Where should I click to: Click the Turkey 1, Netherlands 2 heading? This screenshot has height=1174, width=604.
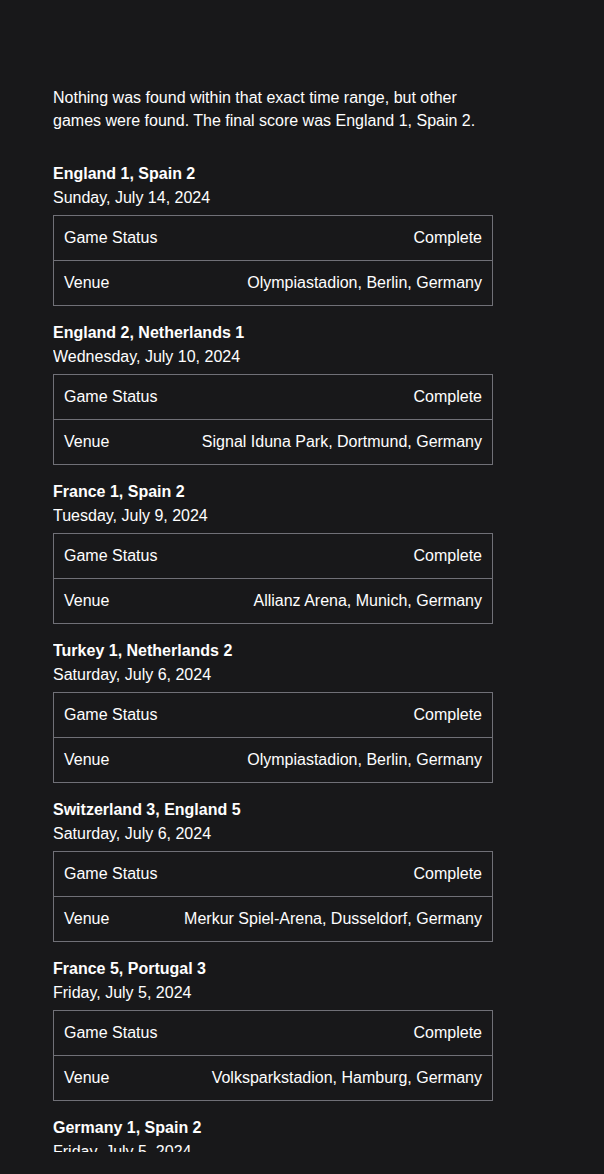coord(142,650)
